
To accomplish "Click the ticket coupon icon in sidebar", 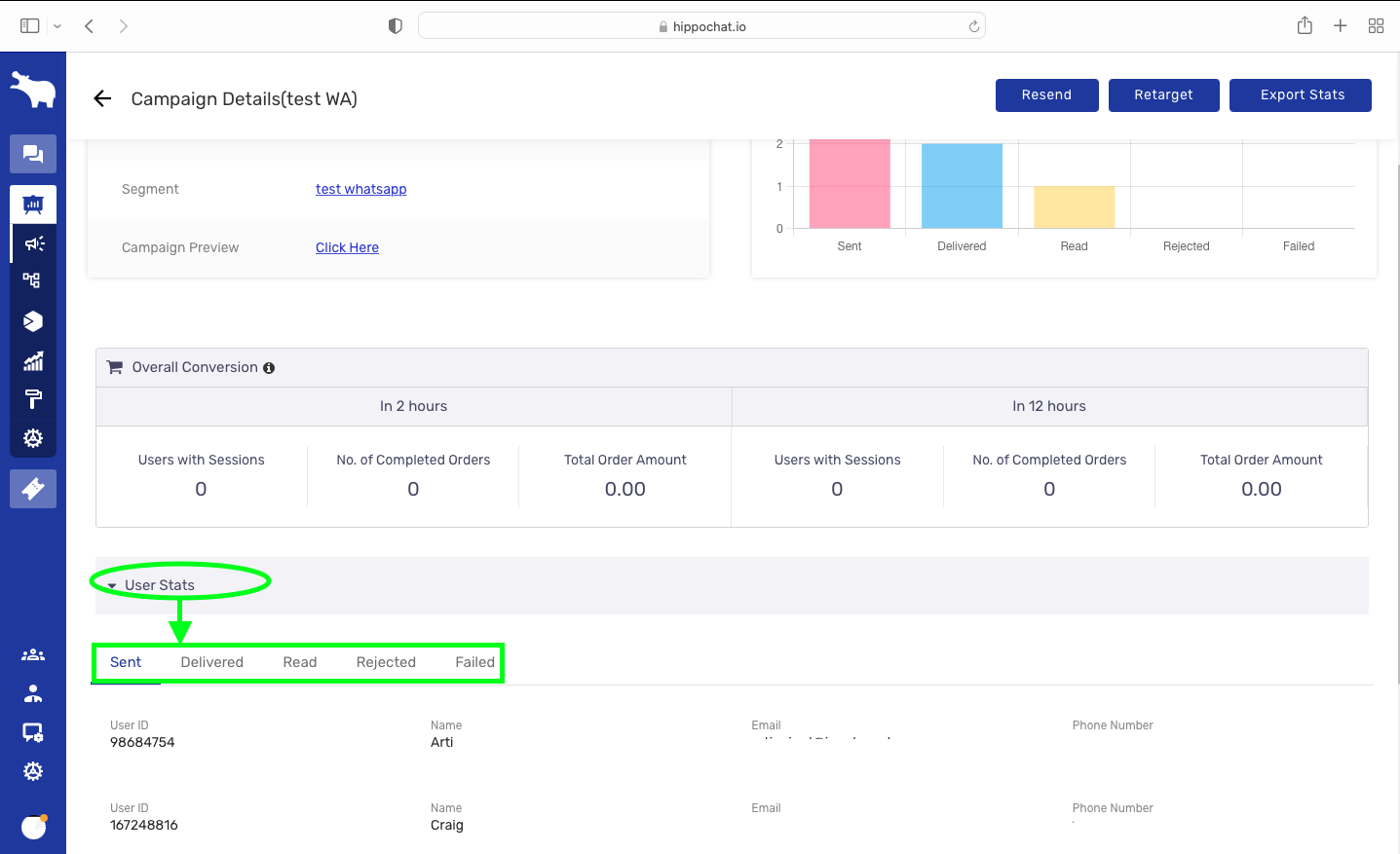I will (33, 489).
